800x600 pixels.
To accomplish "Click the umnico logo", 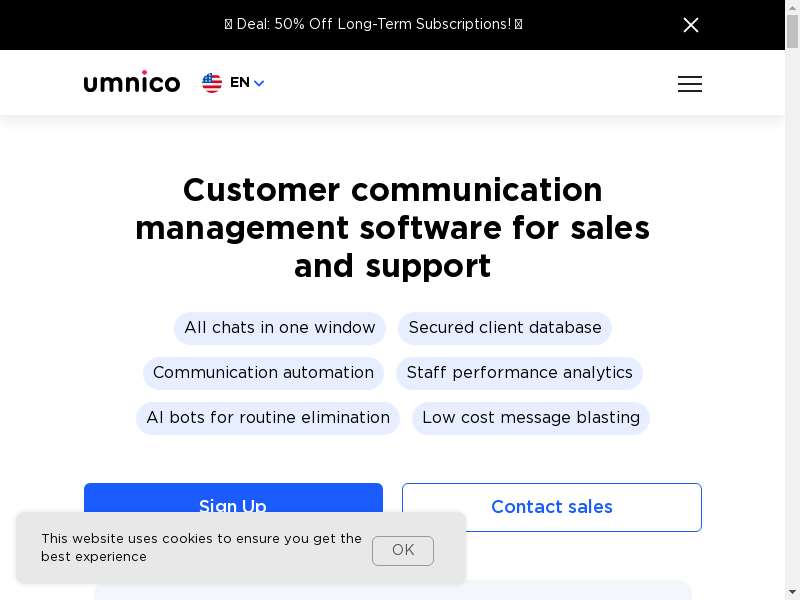I will (x=132, y=83).
